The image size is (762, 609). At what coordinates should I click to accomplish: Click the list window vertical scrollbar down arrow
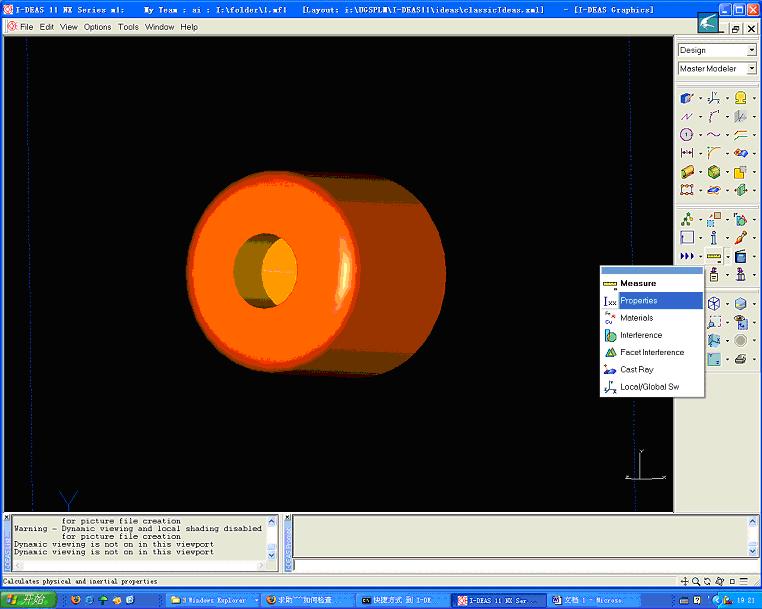pos(271,555)
